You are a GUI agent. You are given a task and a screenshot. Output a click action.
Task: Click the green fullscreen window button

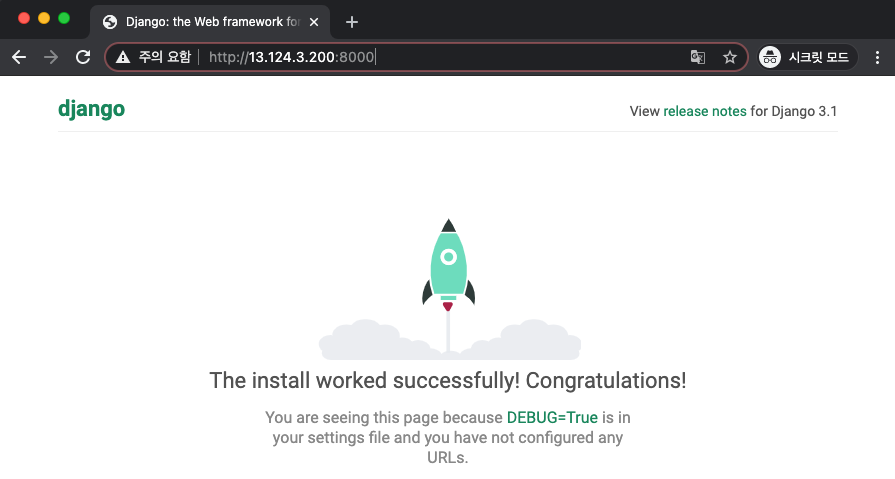64,18
